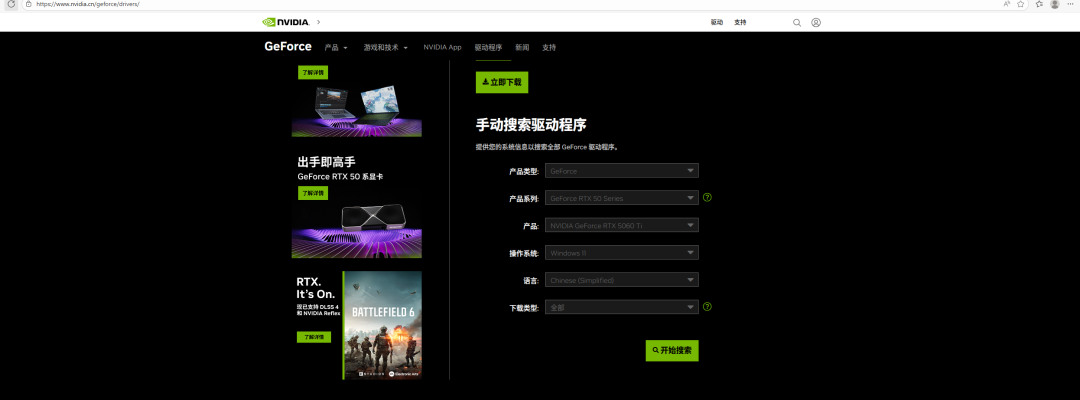The height and width of the screenshot is (400, 1080).
Task: Open NVIDIA App nav item
Action: coord(442,48)
